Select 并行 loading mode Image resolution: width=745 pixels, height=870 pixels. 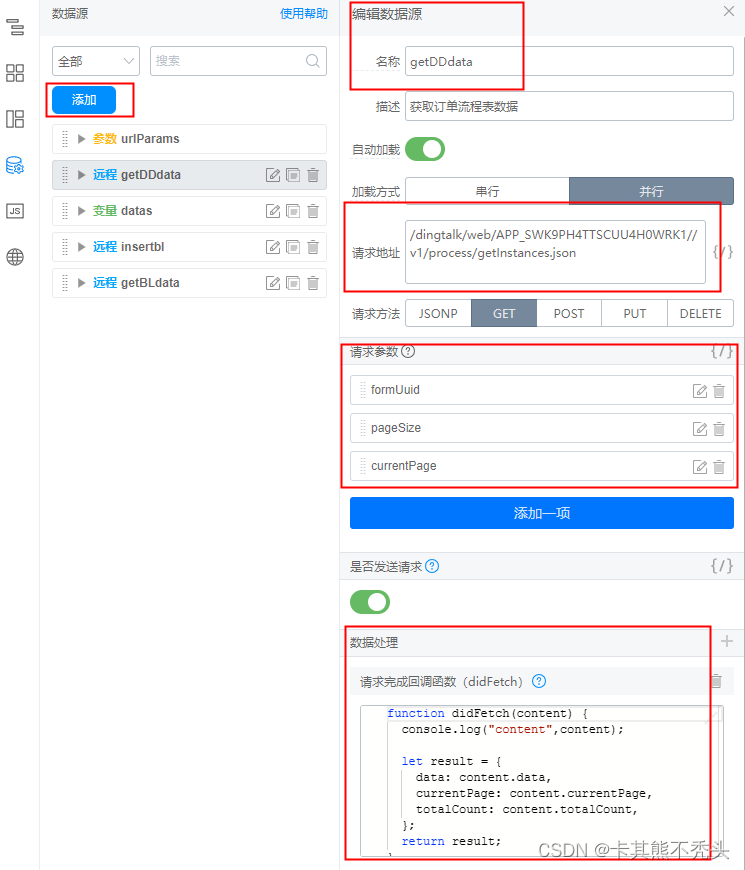[x=651, y=191]
